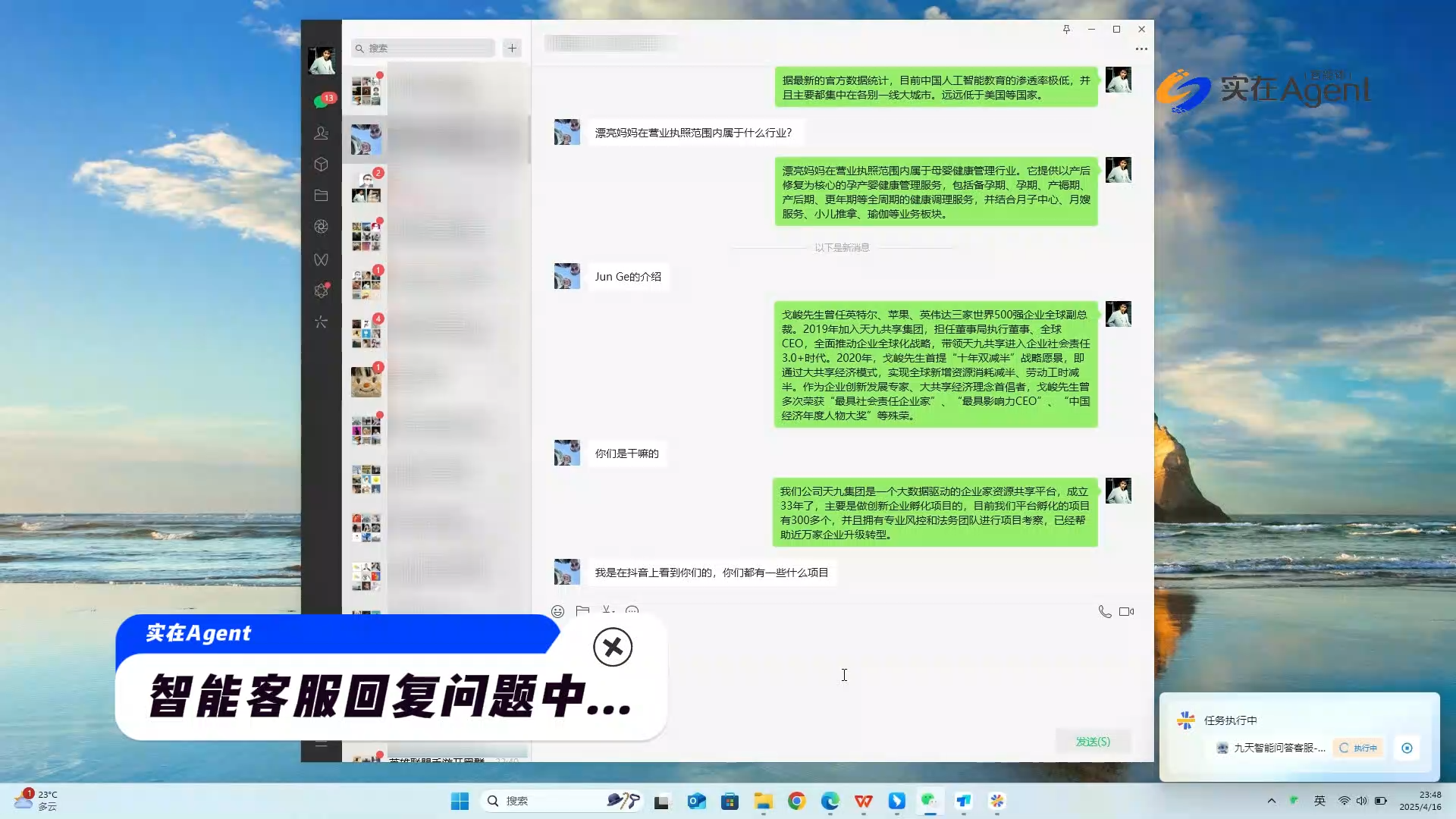The height and width of the screenshot is (819, 1456).
Task: Click the 发送(S) send button
Action: click(1093, 742)
